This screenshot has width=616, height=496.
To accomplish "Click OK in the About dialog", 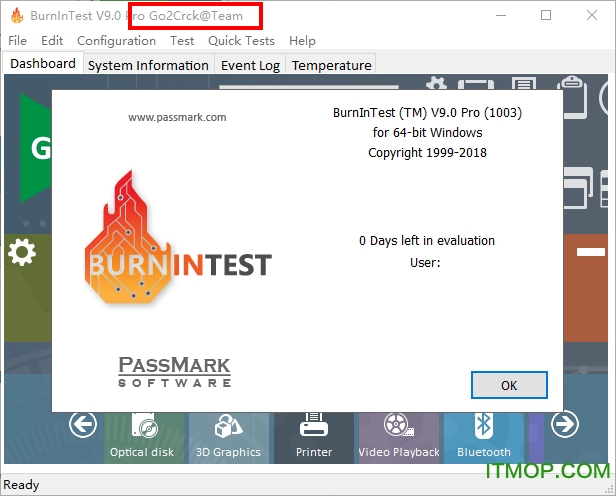I will (x=509, y=385).
